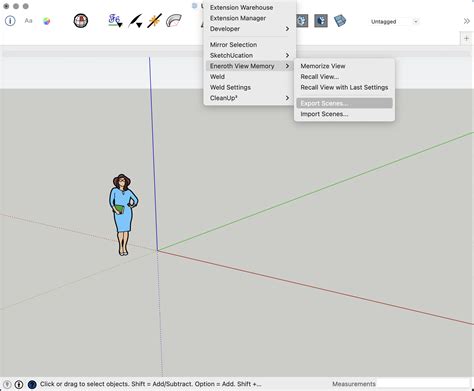474x391 pixels.
Task: Open the Colors wheel icon
Action: (x=47, y=21)
